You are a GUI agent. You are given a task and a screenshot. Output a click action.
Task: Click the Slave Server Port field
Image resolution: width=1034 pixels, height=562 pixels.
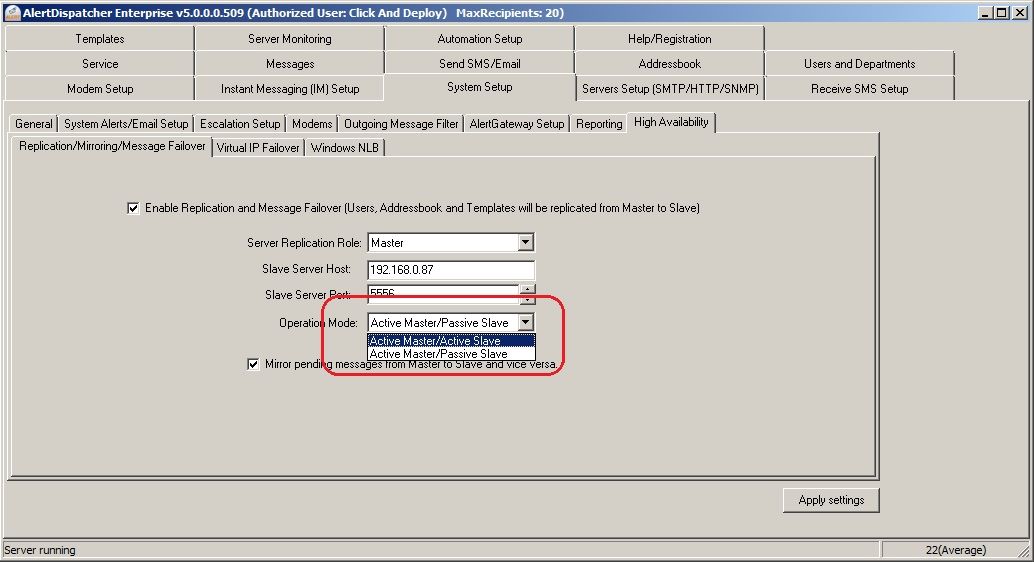coord(443,293)
